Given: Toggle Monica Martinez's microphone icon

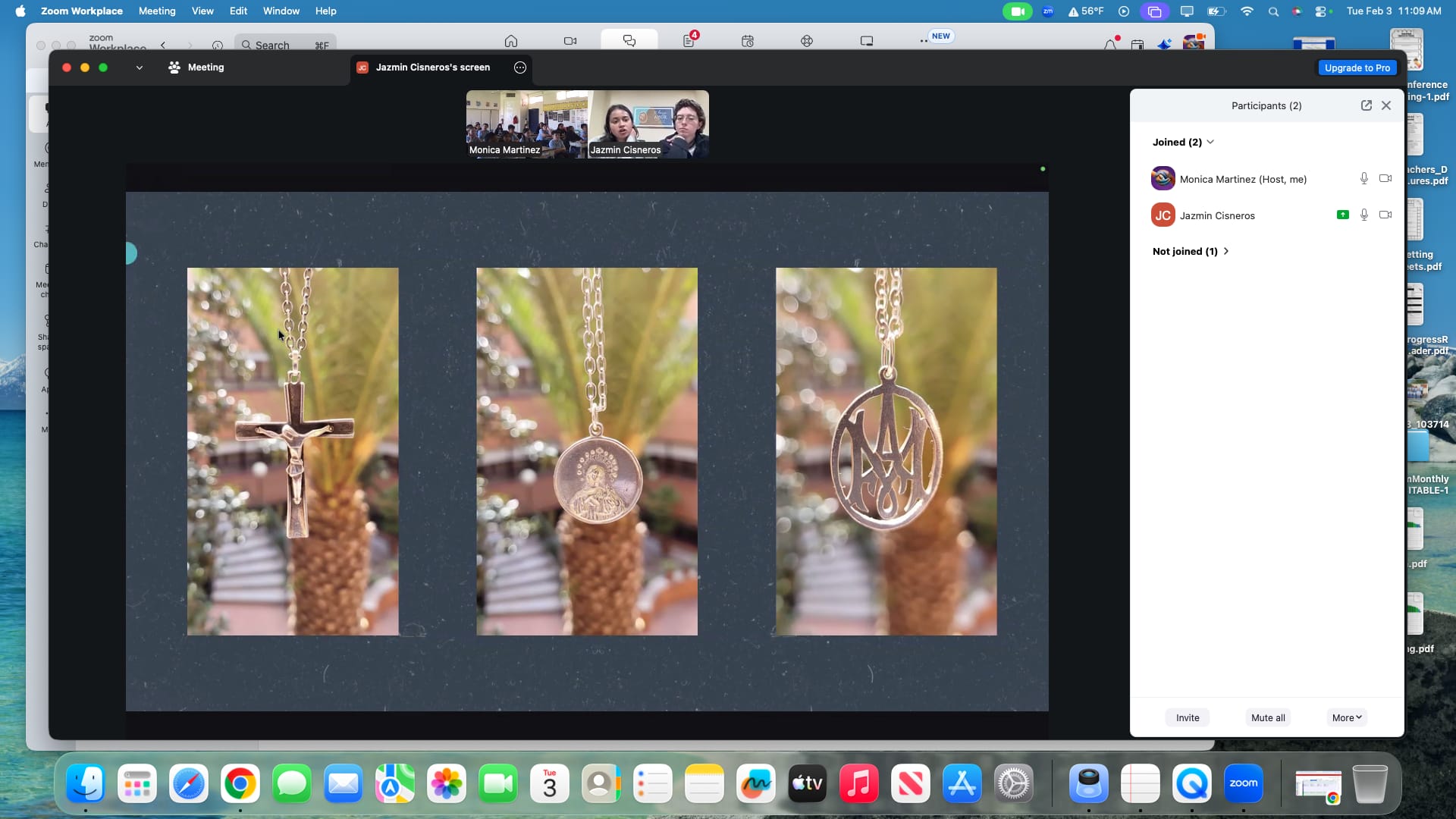Looking at the screenshot, I should pyautogui.click(x=1363, y=178).
